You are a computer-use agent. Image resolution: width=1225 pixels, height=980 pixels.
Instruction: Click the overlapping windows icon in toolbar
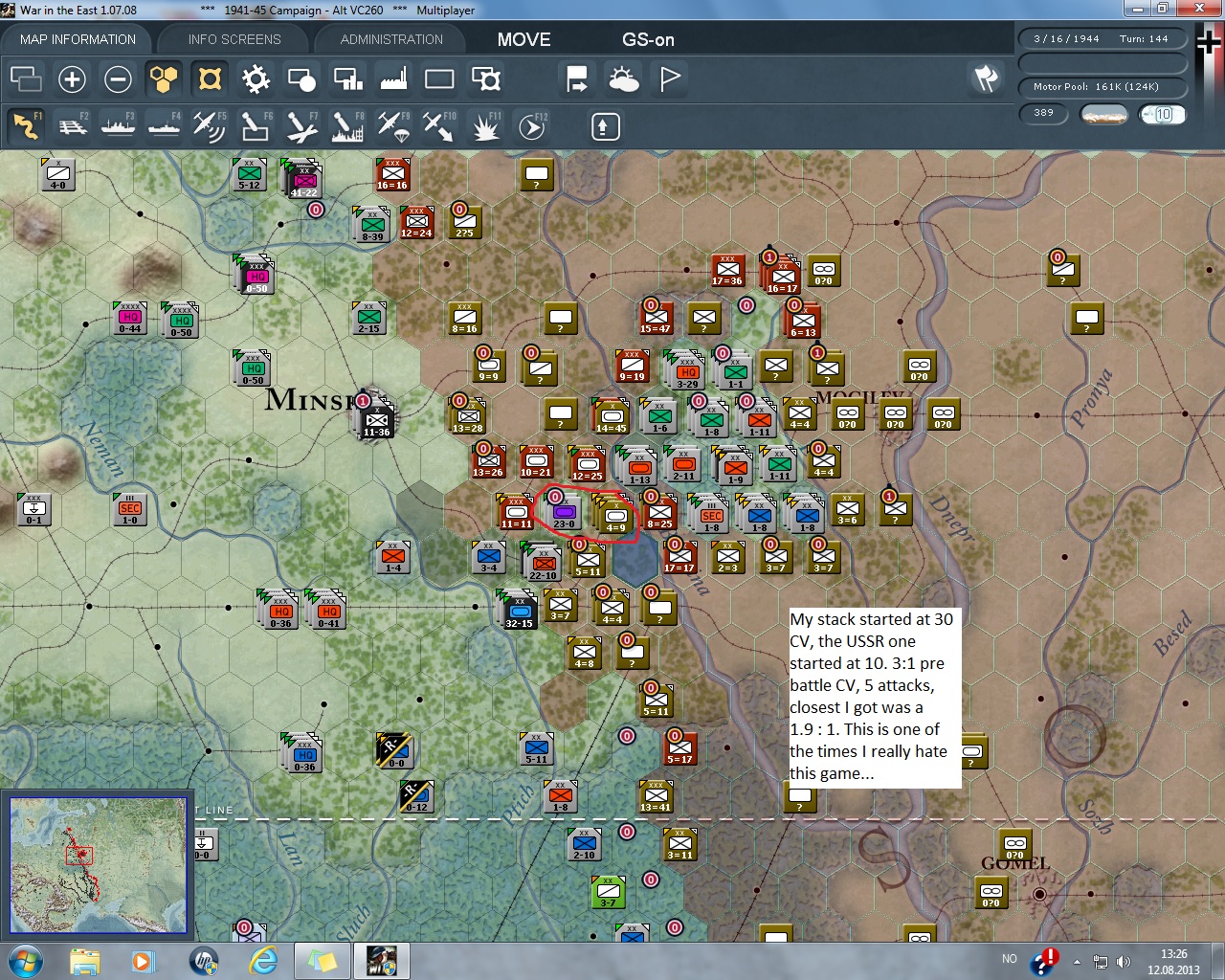click(26, 78)
